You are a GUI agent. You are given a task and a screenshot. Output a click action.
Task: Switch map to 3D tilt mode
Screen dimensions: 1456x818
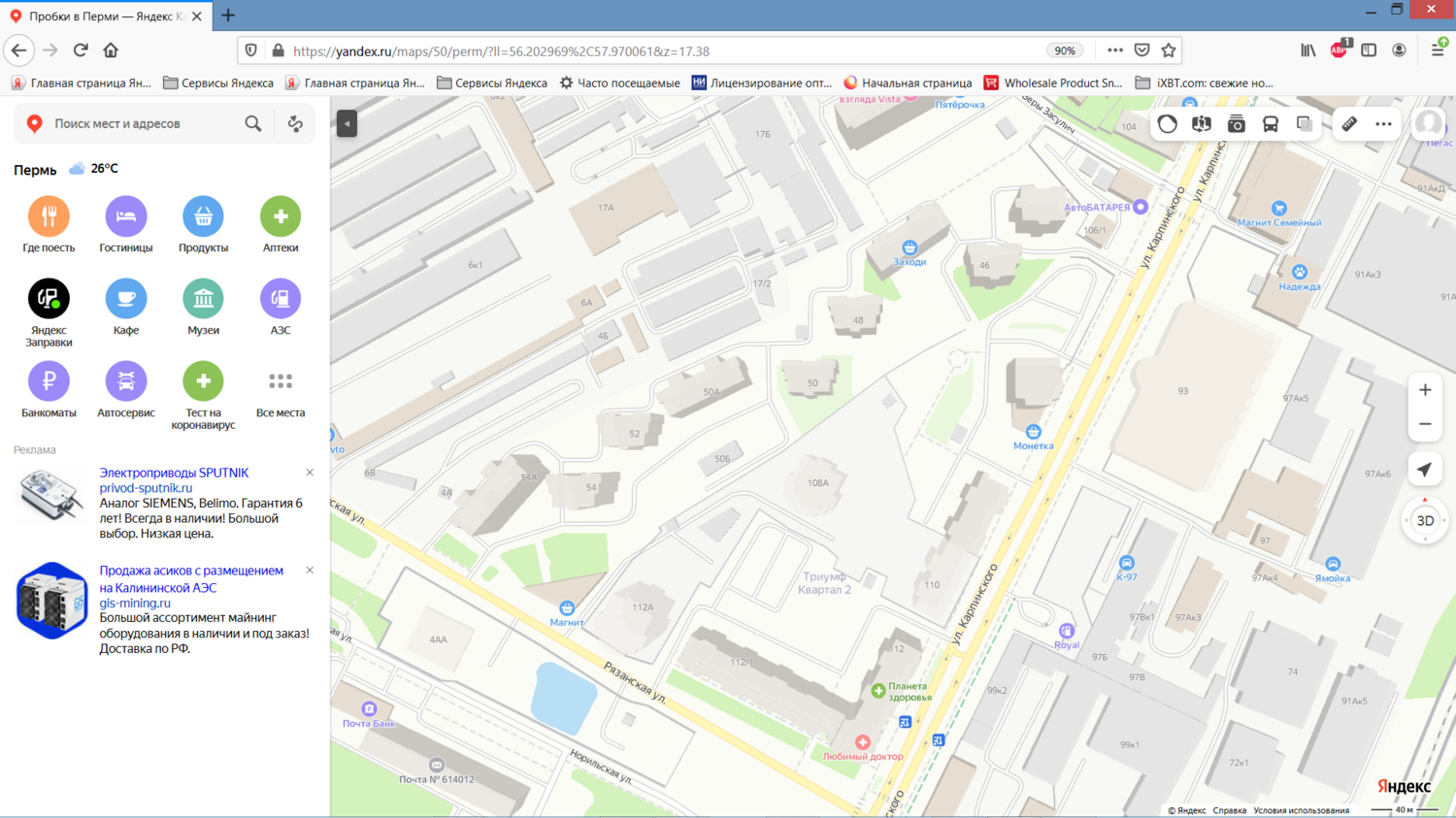click(1425, 521)
